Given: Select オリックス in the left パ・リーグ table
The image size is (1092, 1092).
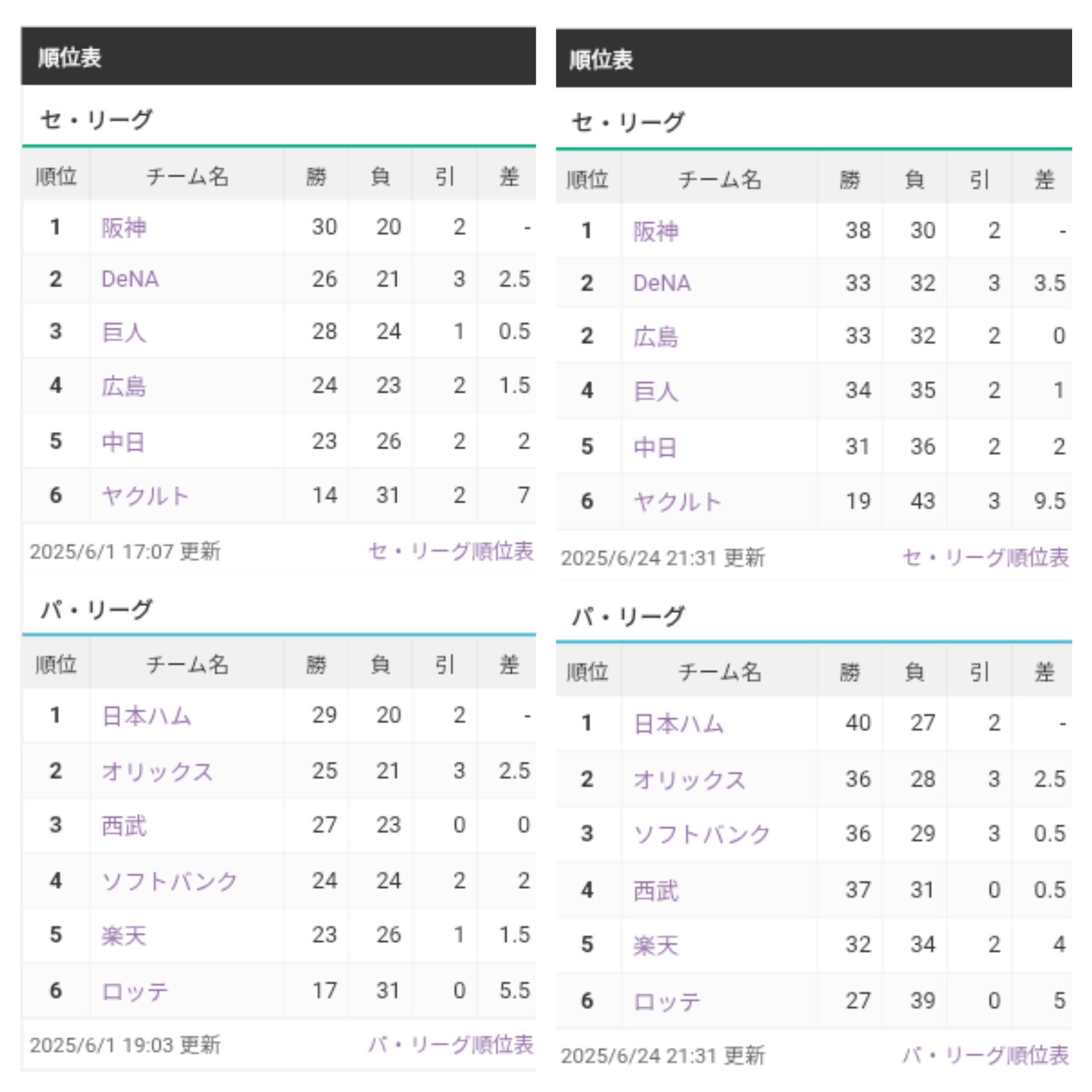Looking at the screenshot, I should (157, 771).
